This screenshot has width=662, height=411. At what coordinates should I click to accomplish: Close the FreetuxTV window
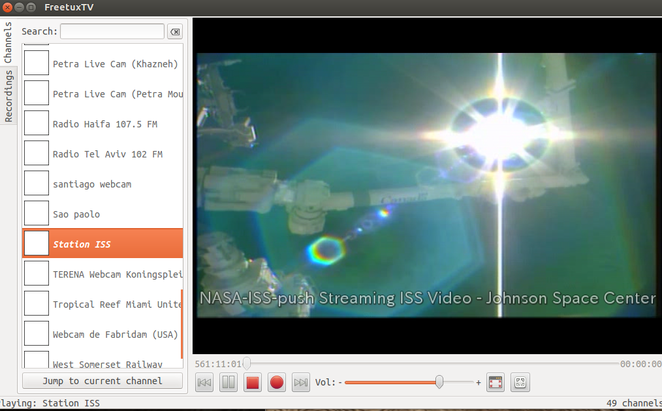pyautogui.click(x=7, y=7)
